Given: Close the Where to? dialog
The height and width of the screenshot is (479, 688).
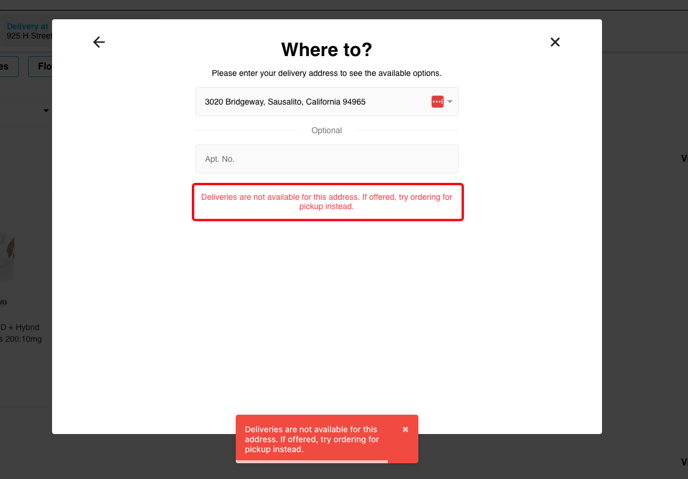Looking at the screenshot, I should pyautogui.click(x=555, y=42).
